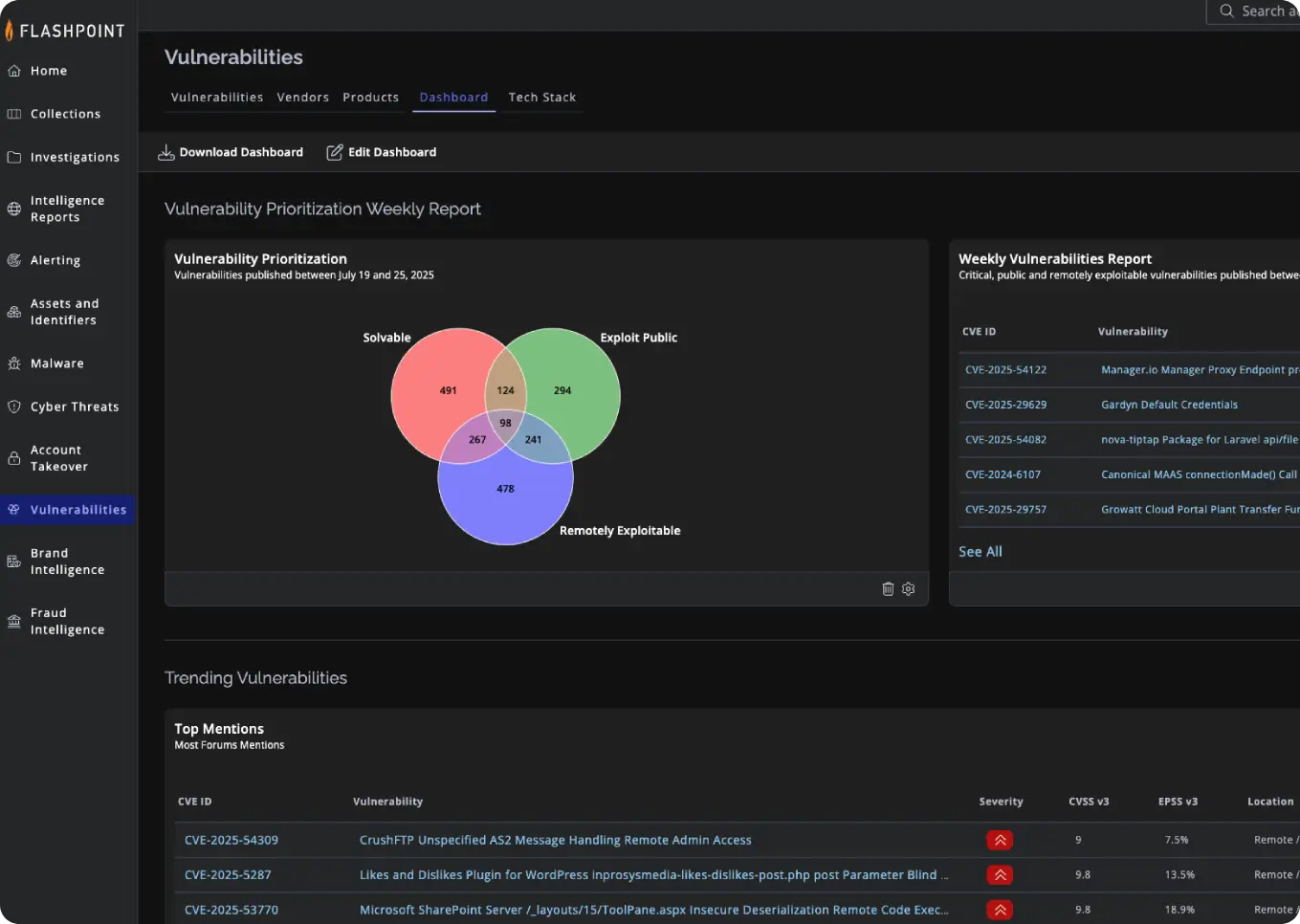
Task: Click the Intelligence Reports globe icon
Action: pyautogui.click(x=14, y=209)
